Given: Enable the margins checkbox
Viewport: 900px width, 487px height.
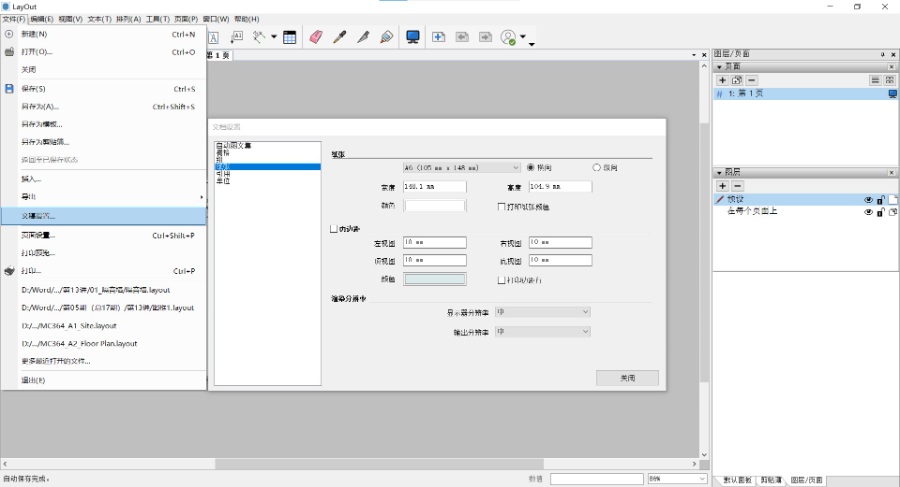Looking at the screenshot, I should coord(333,229).
